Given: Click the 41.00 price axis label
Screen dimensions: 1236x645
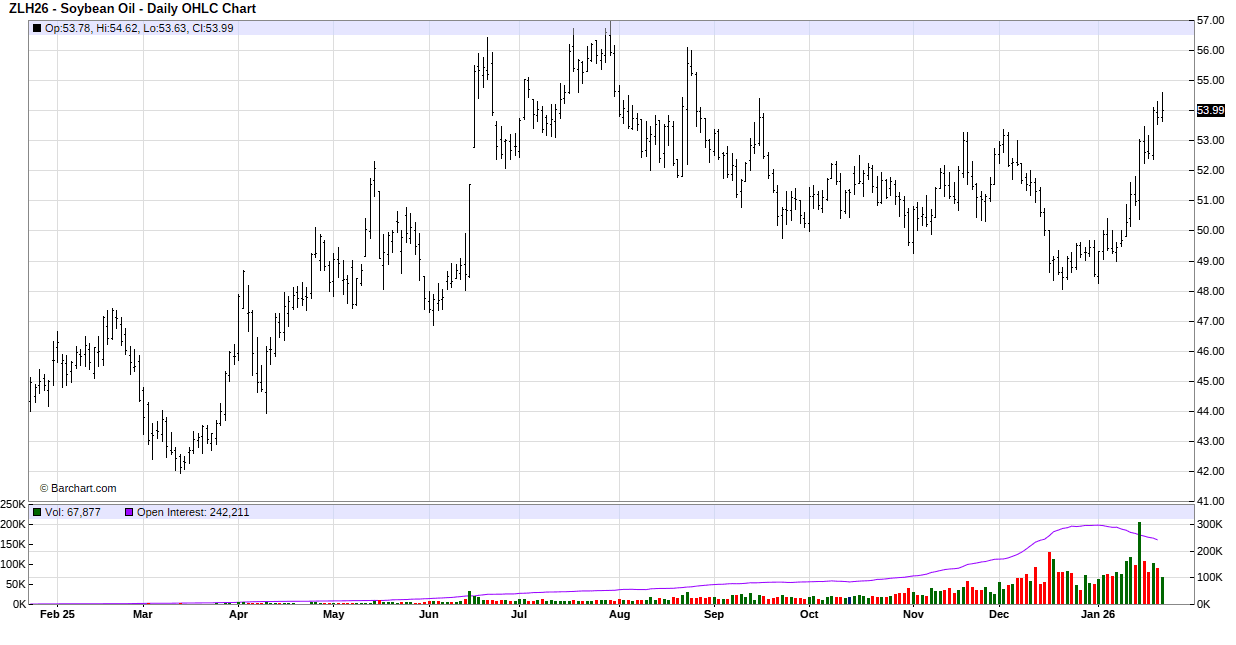Looking at the screenshot, I should pyautogui.click(x=1210, y=501).
